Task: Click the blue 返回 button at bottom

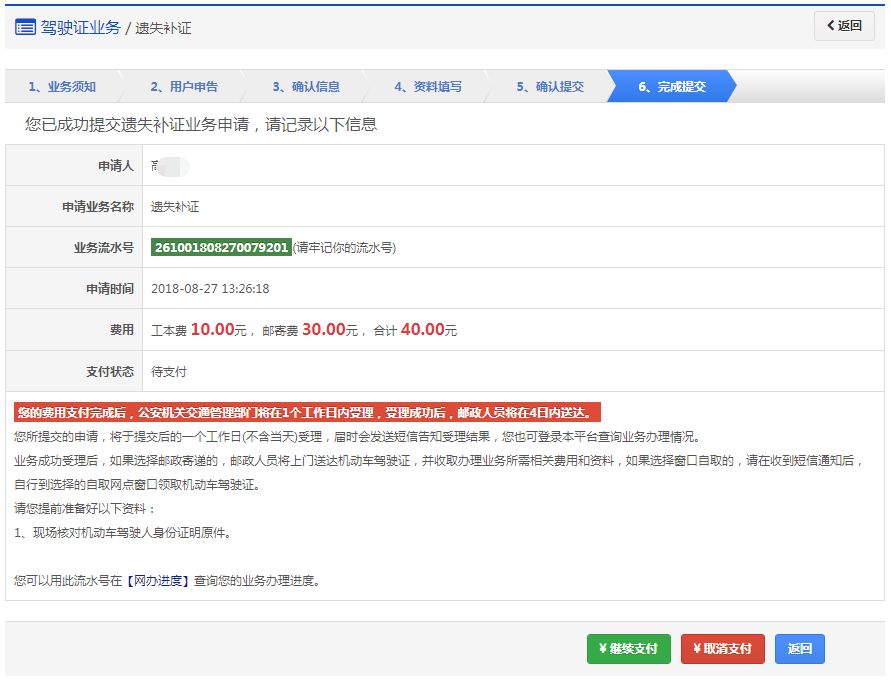Action: (x=798, y=648)
